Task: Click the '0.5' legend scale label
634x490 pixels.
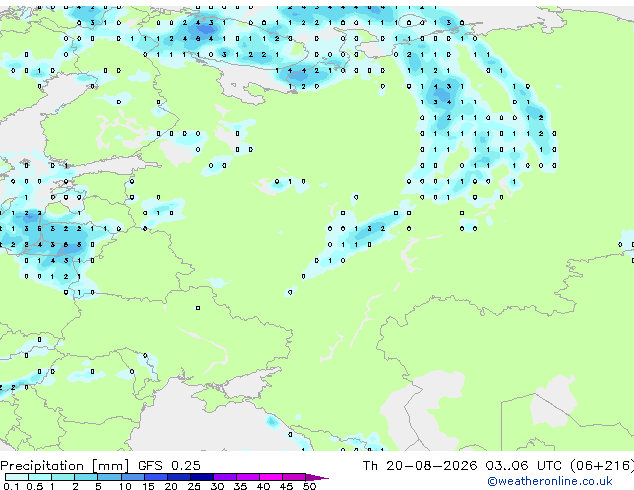Action: [34, 486]
